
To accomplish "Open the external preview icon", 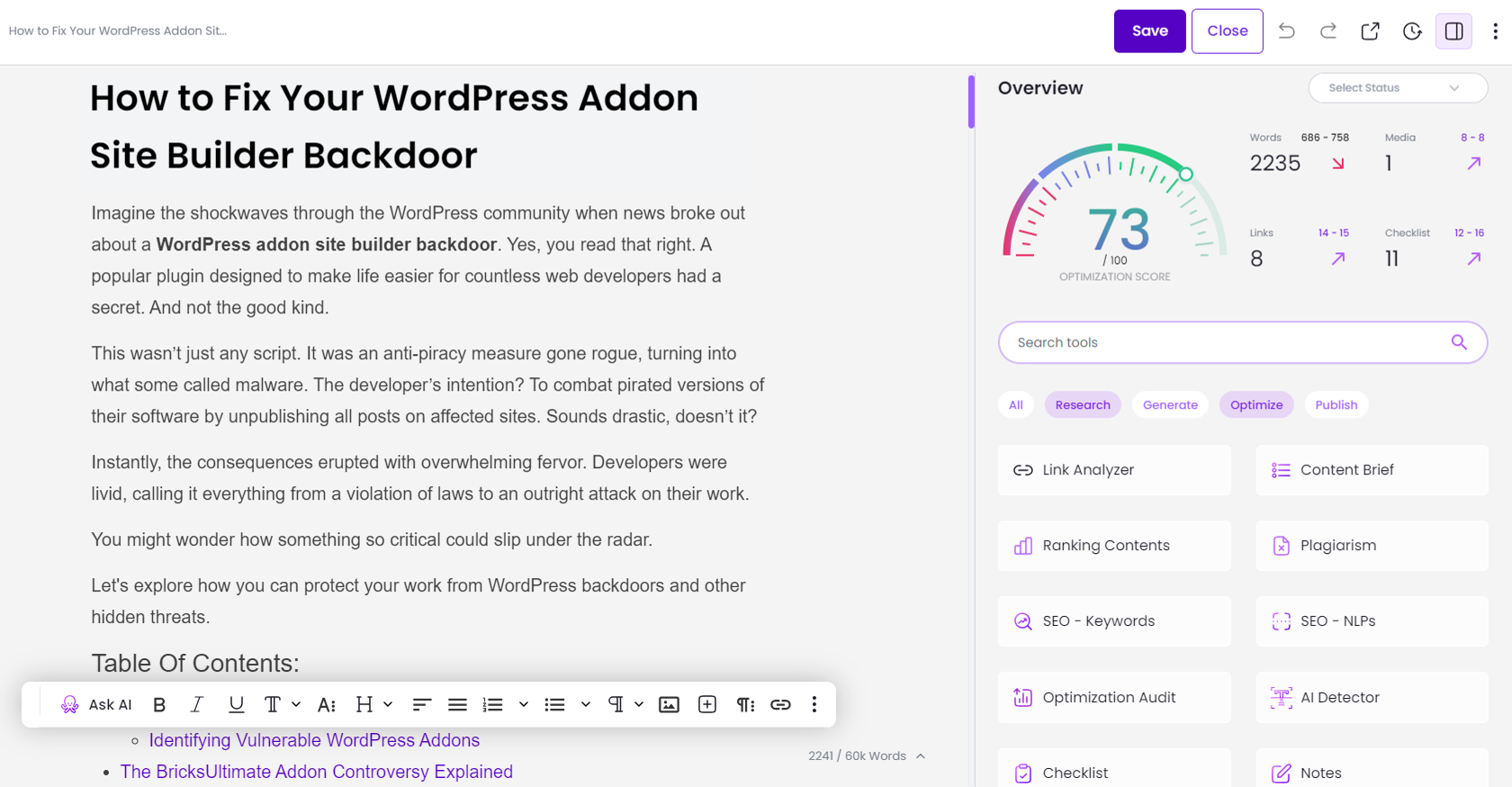I will 1370,32.
